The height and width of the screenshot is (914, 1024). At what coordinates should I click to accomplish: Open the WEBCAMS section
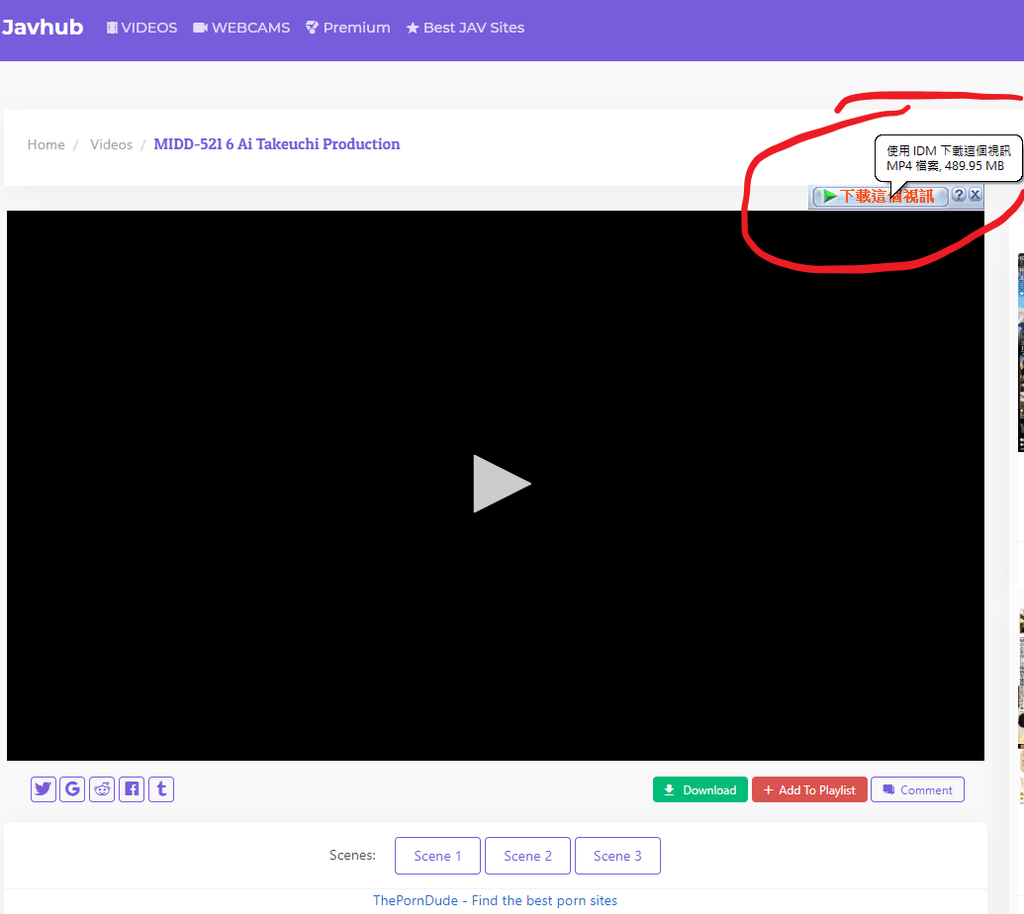tap(241, 27)
